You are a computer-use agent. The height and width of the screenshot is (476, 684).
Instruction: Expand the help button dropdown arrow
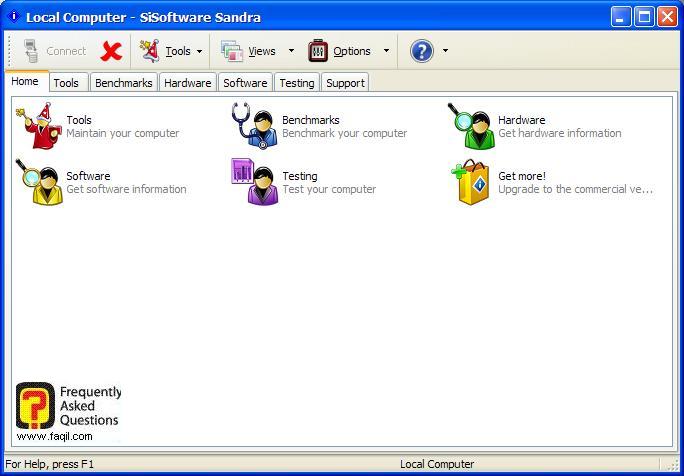click(x=445, y=51)
